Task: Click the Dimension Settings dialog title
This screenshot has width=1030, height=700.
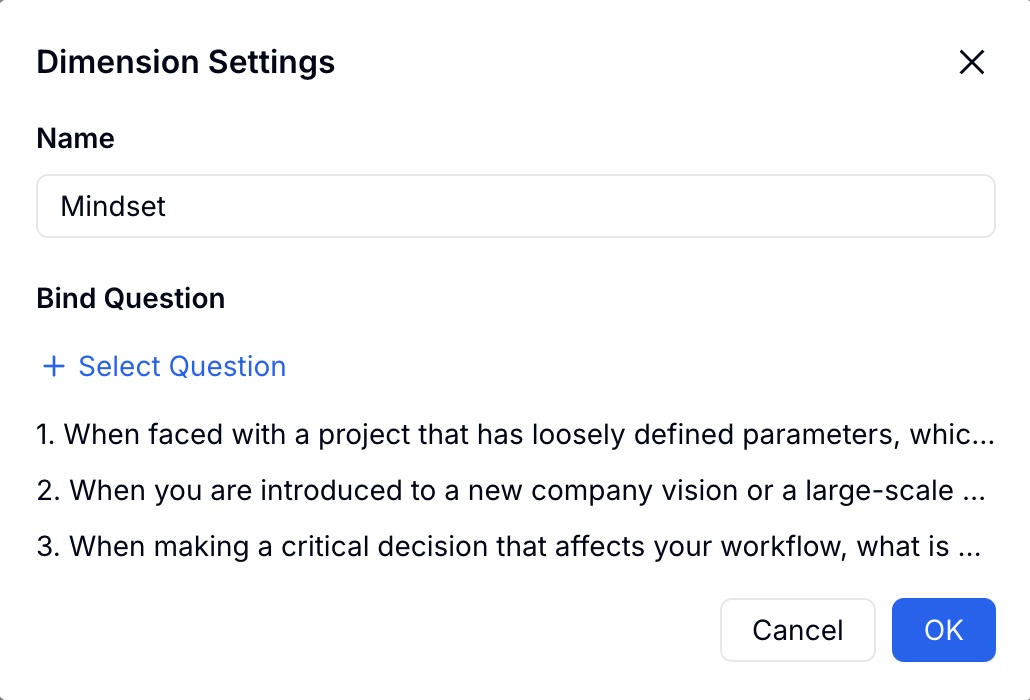Action: tap(185, 62)
